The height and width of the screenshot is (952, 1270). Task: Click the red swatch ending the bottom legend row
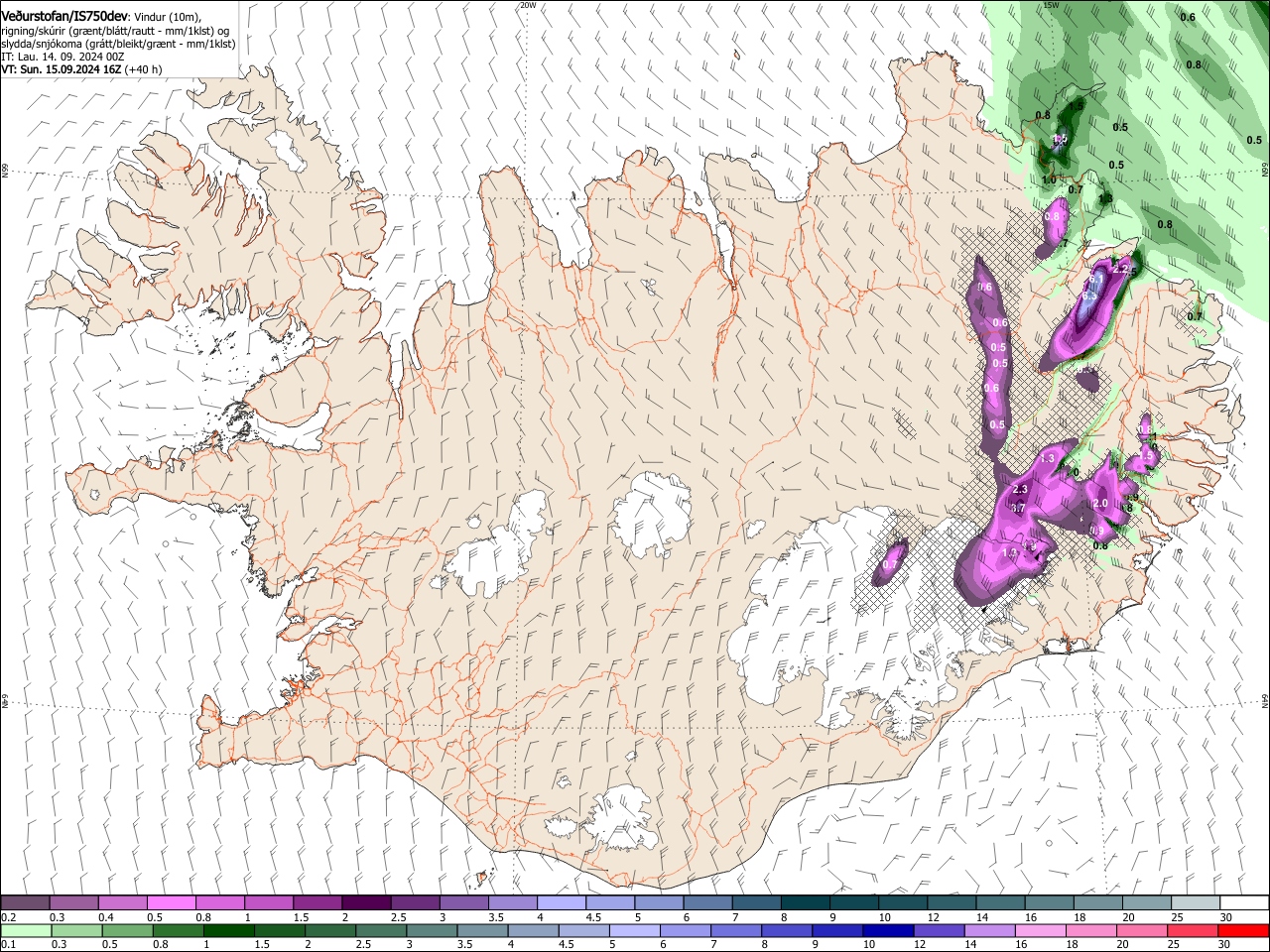1244,930
